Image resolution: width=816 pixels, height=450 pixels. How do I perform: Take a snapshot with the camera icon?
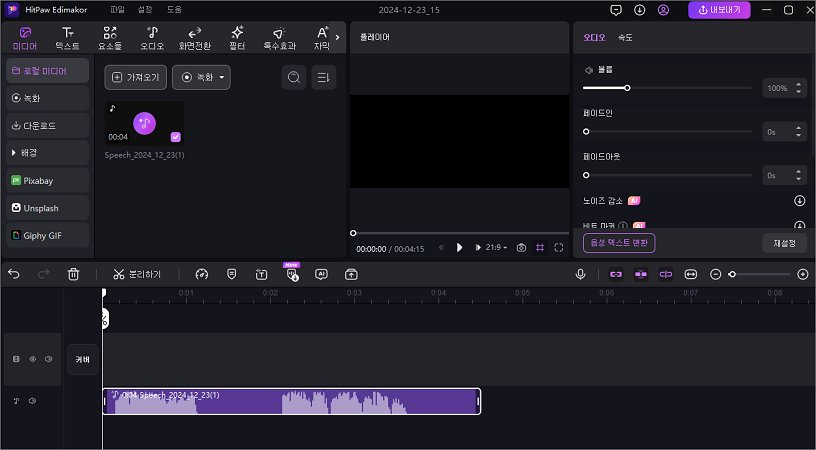click(x=521, y=248)
